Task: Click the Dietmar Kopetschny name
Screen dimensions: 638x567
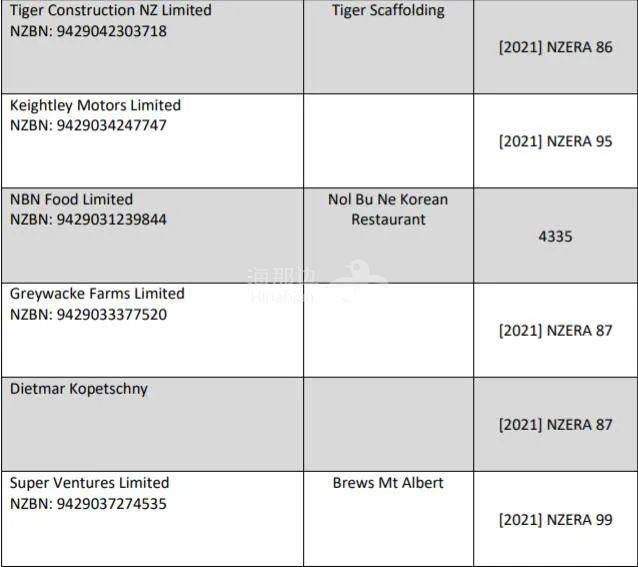Action: 79,389
